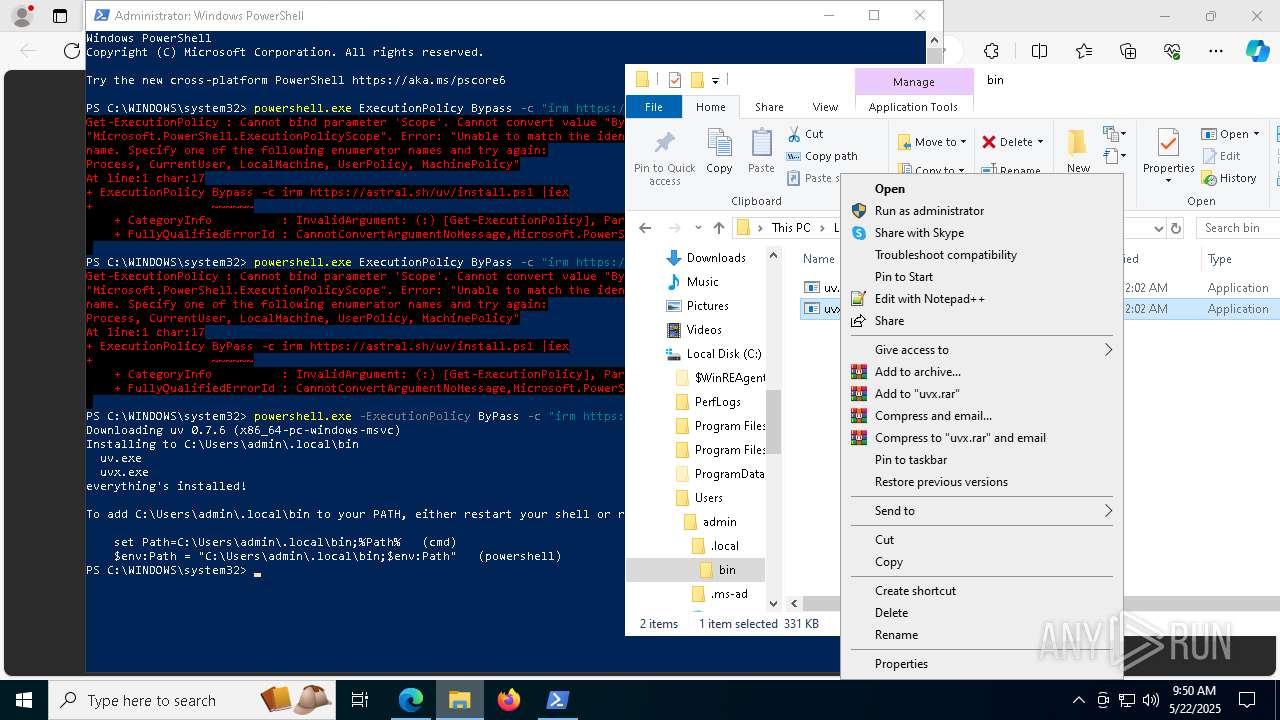Go back in File Explorer

pyautogui.click(x=645, y=228)
